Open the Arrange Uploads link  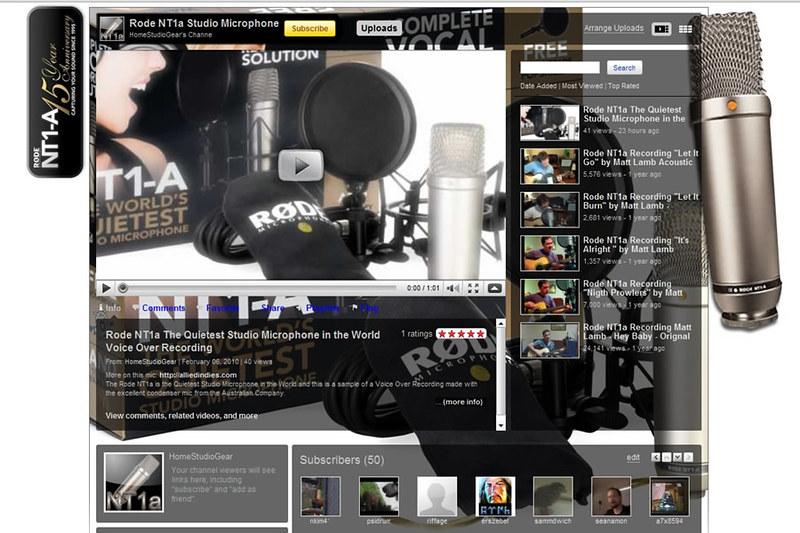click(x=614, y=28)
